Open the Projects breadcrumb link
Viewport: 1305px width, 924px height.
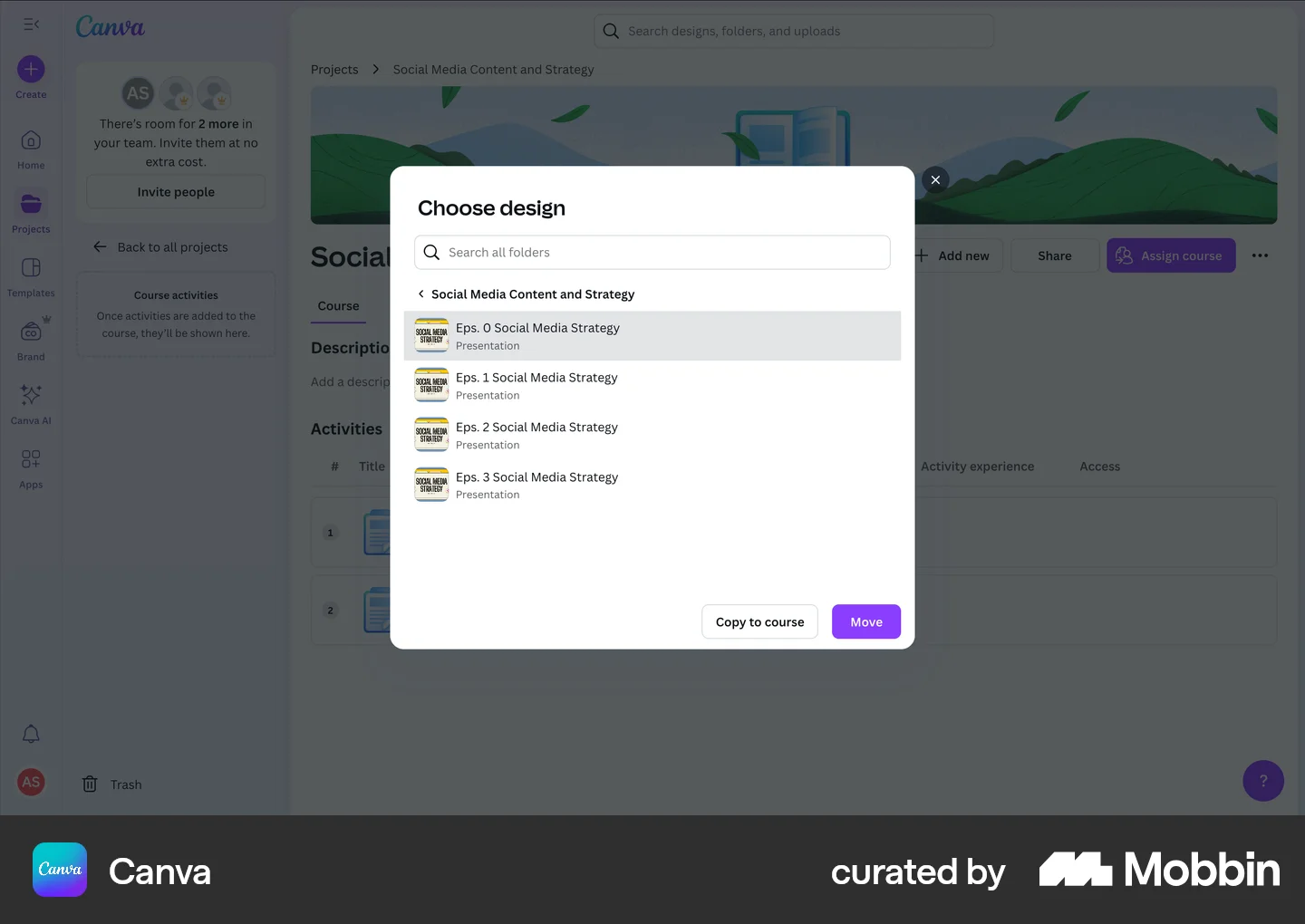point(334,70)
